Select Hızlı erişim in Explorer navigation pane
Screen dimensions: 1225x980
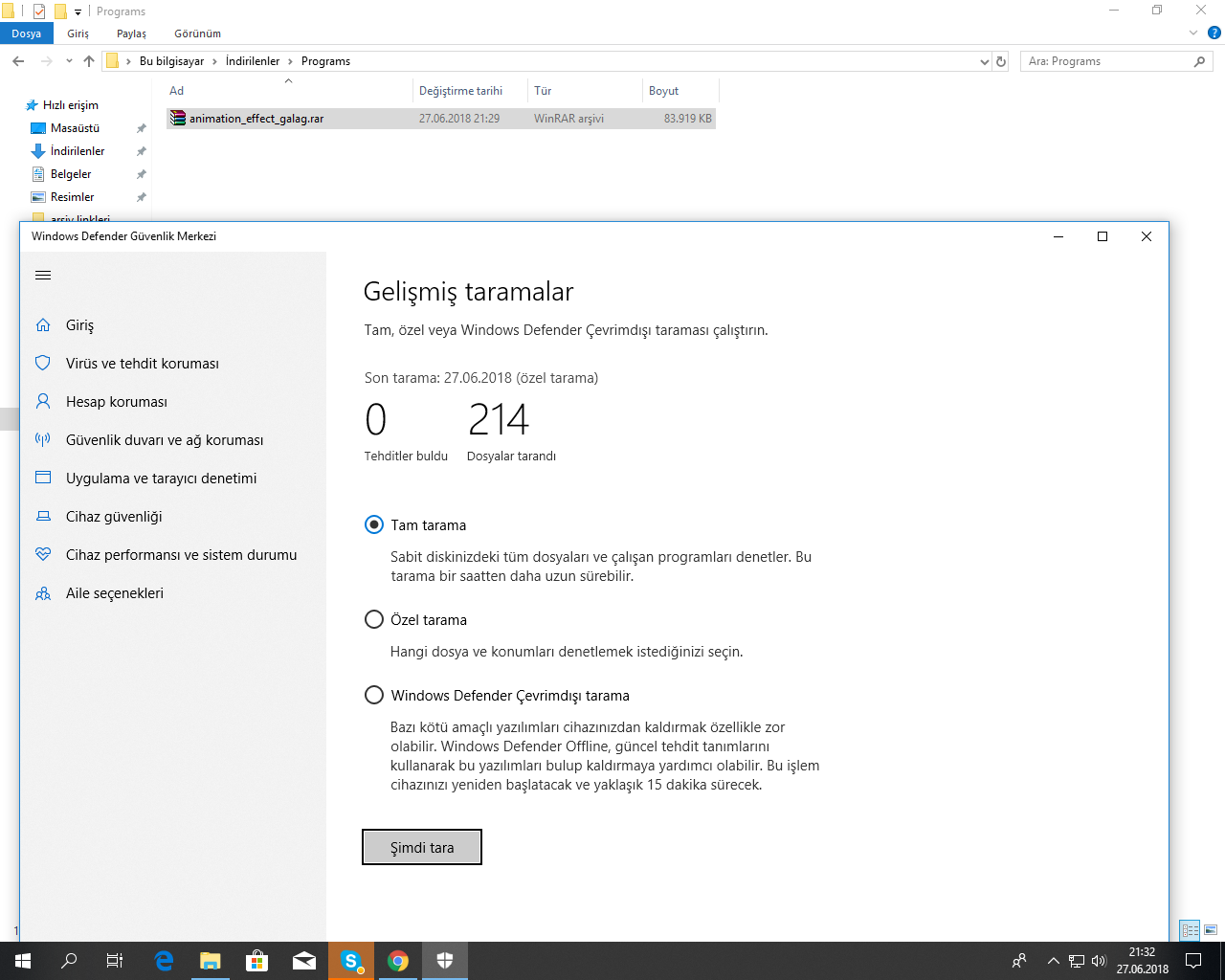click(71, 105)
